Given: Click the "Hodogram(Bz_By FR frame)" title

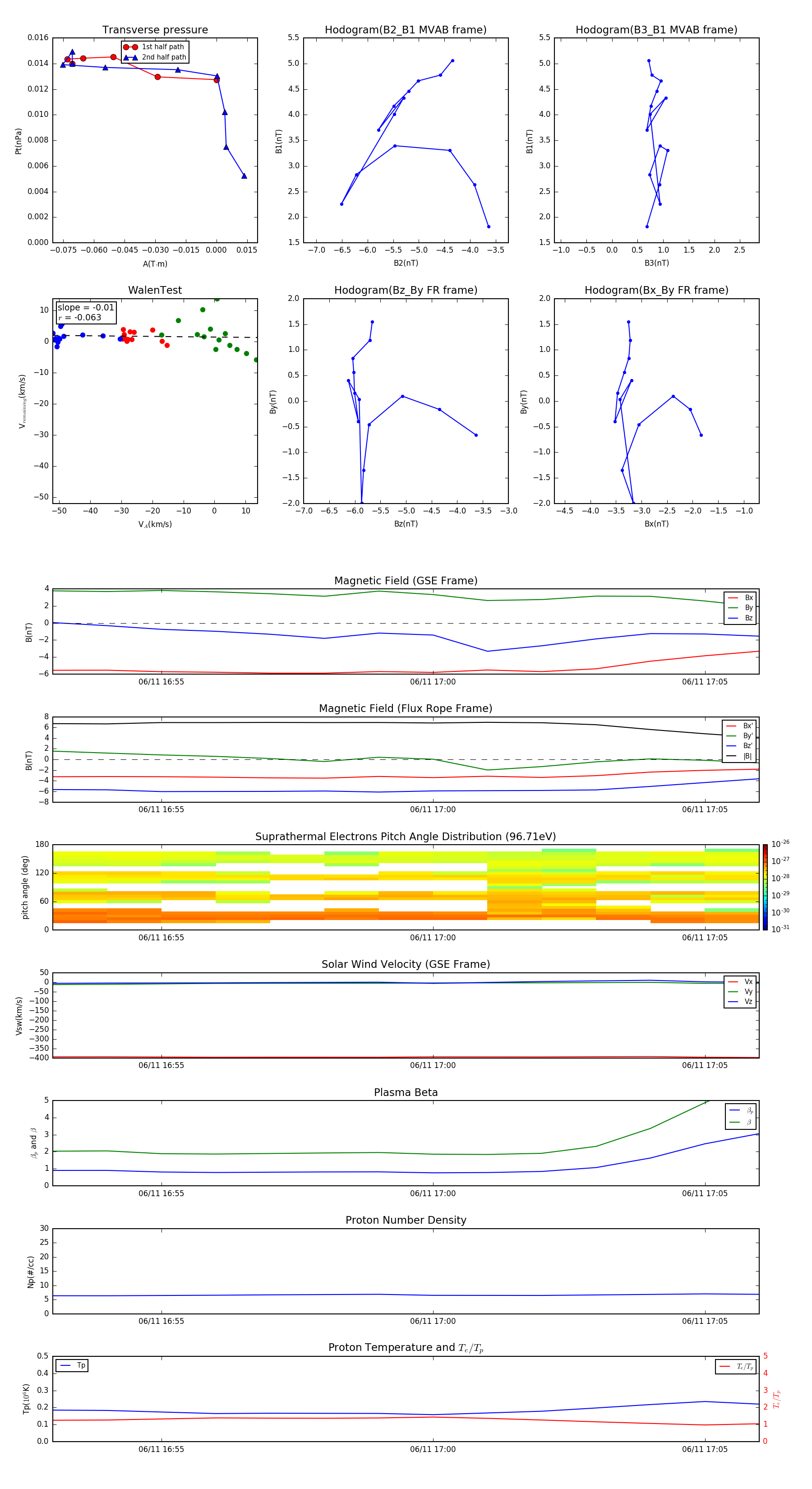Looking at the screenshot, I should point(406,290).
